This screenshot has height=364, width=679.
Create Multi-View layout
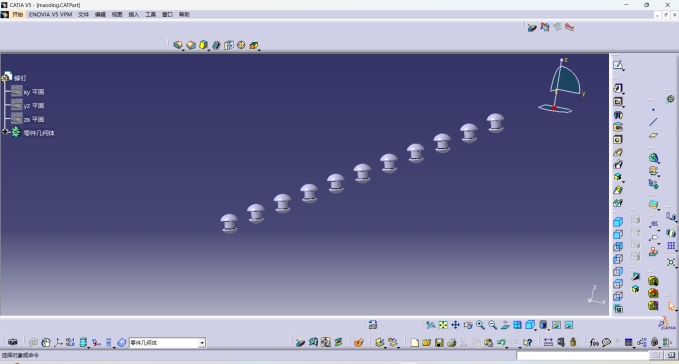click(517, 325)
